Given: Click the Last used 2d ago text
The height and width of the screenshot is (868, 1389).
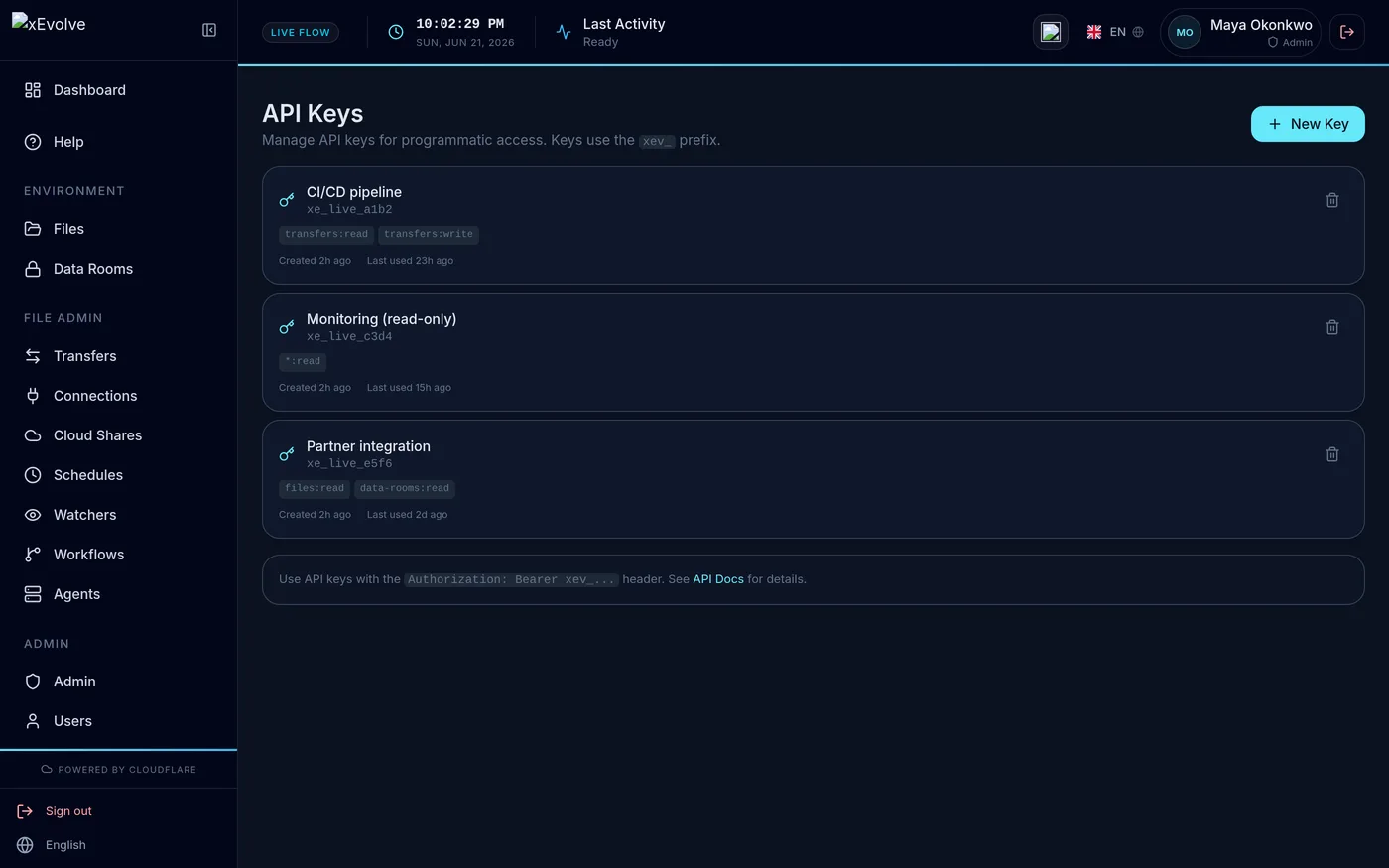Looking at the screenshot, I should (407, 515).
